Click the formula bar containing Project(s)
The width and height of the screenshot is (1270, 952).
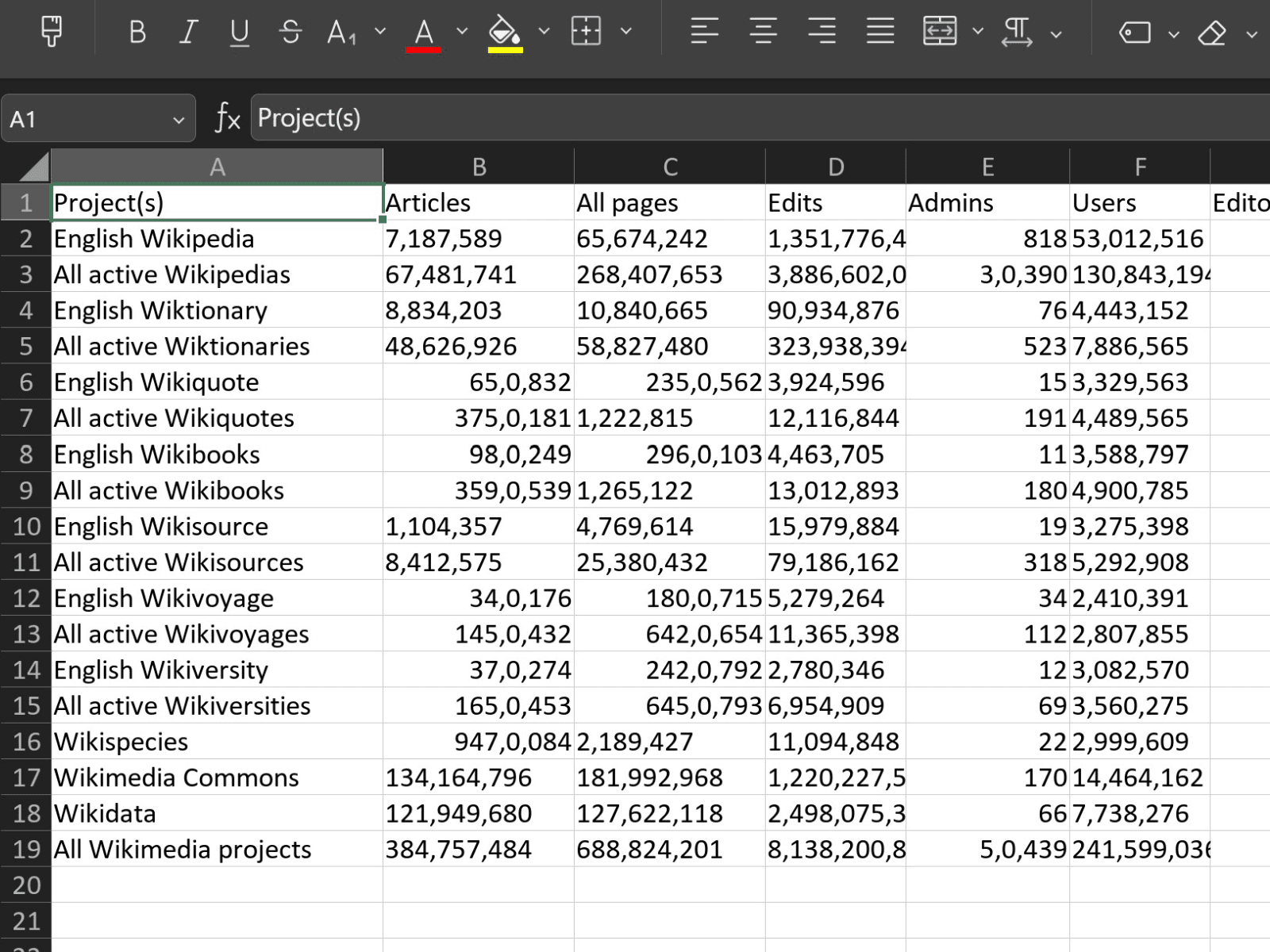coord(760,118)
